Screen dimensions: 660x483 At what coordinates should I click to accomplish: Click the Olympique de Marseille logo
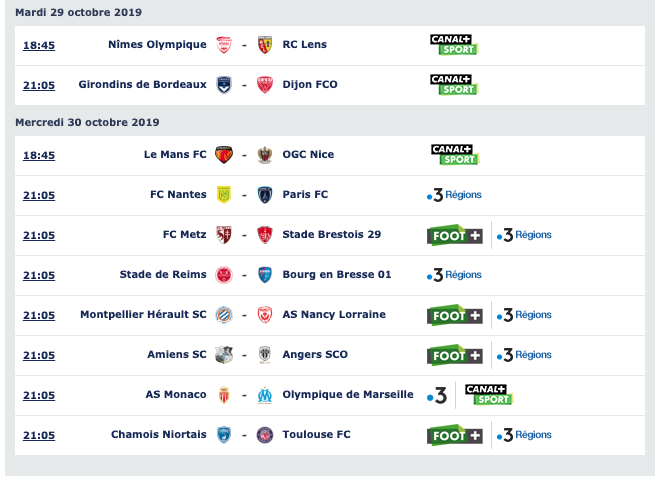[x=265, y=395]
